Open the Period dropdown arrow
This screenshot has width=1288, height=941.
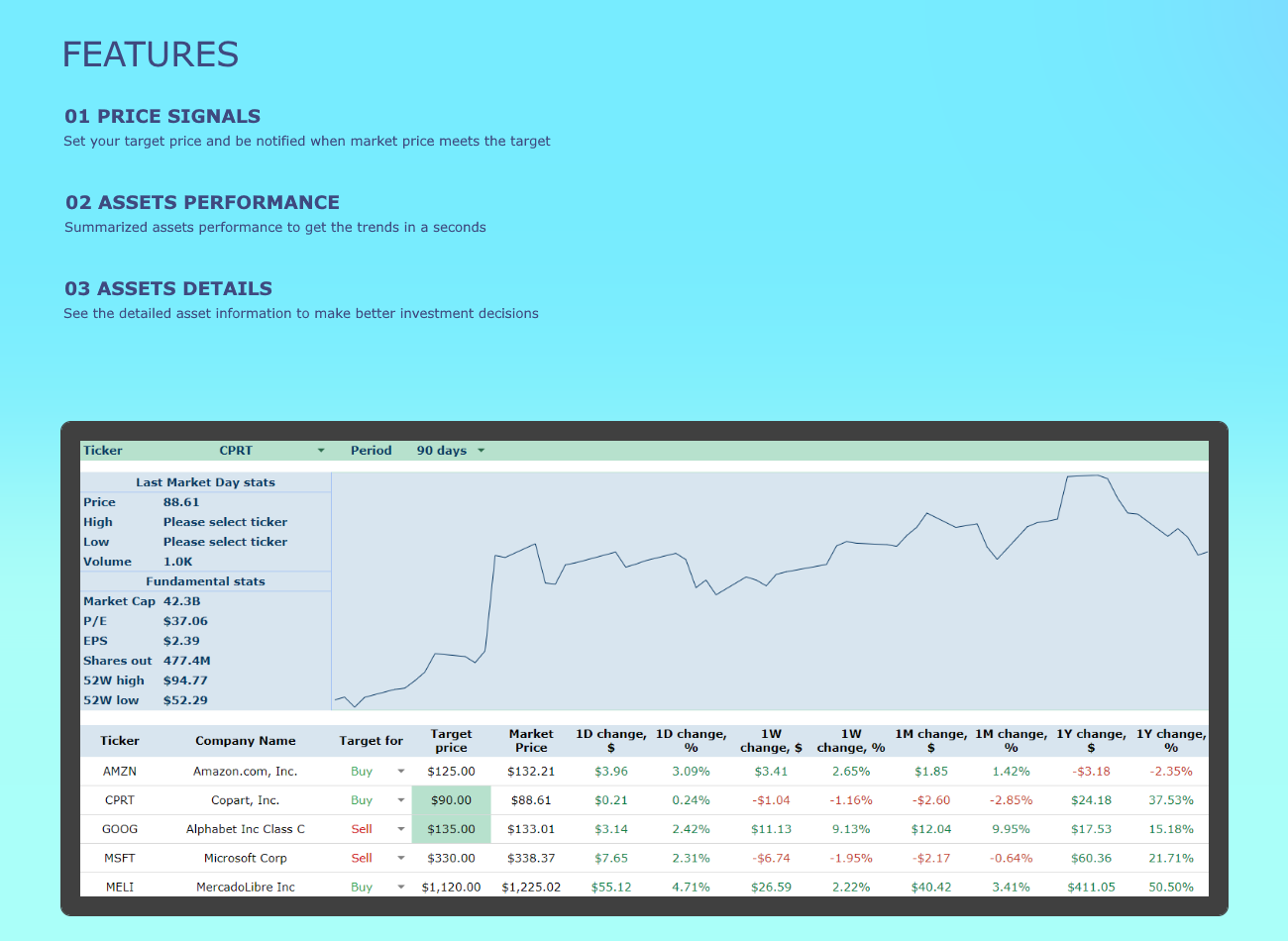[x=482, y=451]
